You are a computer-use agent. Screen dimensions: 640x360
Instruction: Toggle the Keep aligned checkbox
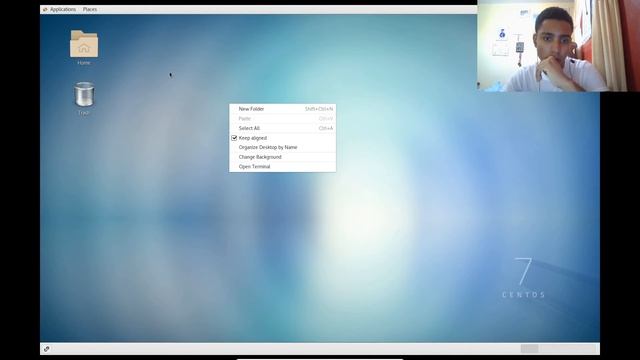[x=234, y=138]
